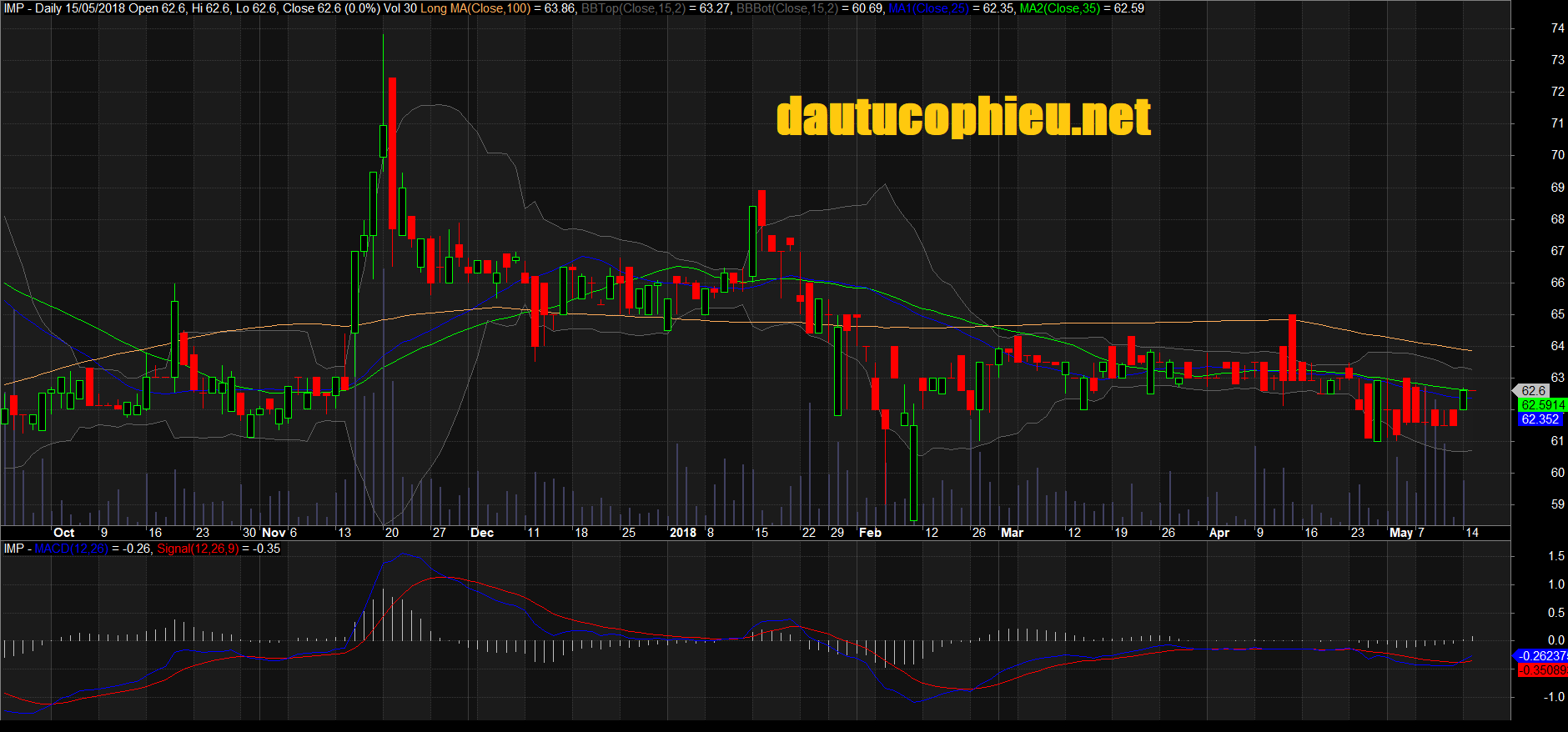Image resolution: width=1568 pixels, height=732 pixels.
Task: Click the green MA2(Close,35) label
Action: point(1060,8)
